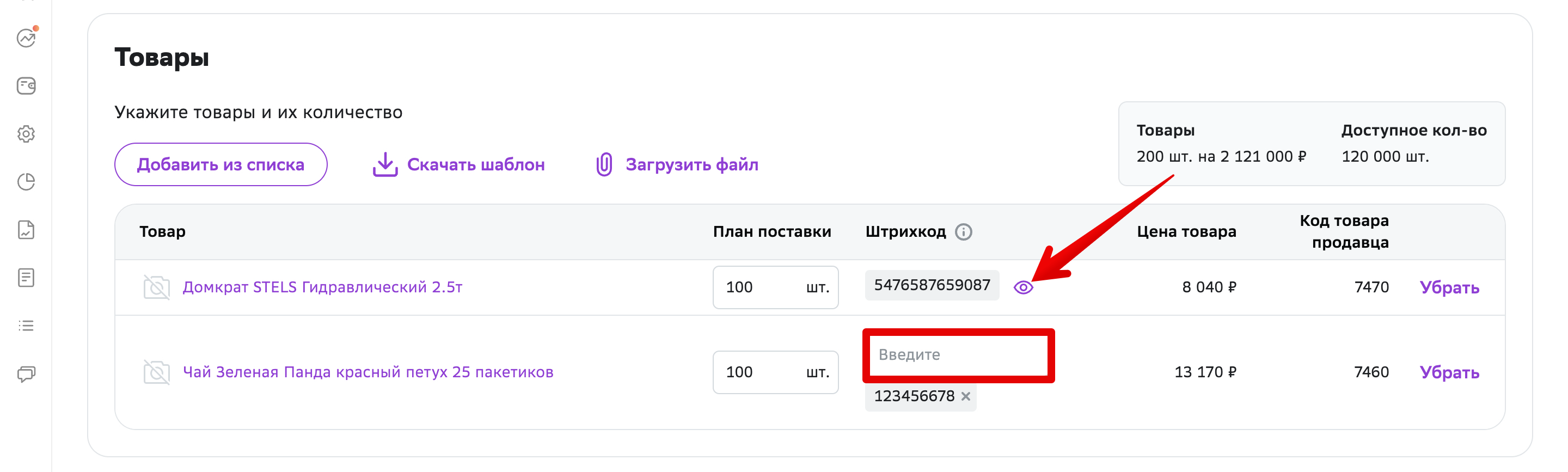Click the price 8 040 ₽
The width and height of the screenshot is (1568, 472).
(x=1209, y=287)
